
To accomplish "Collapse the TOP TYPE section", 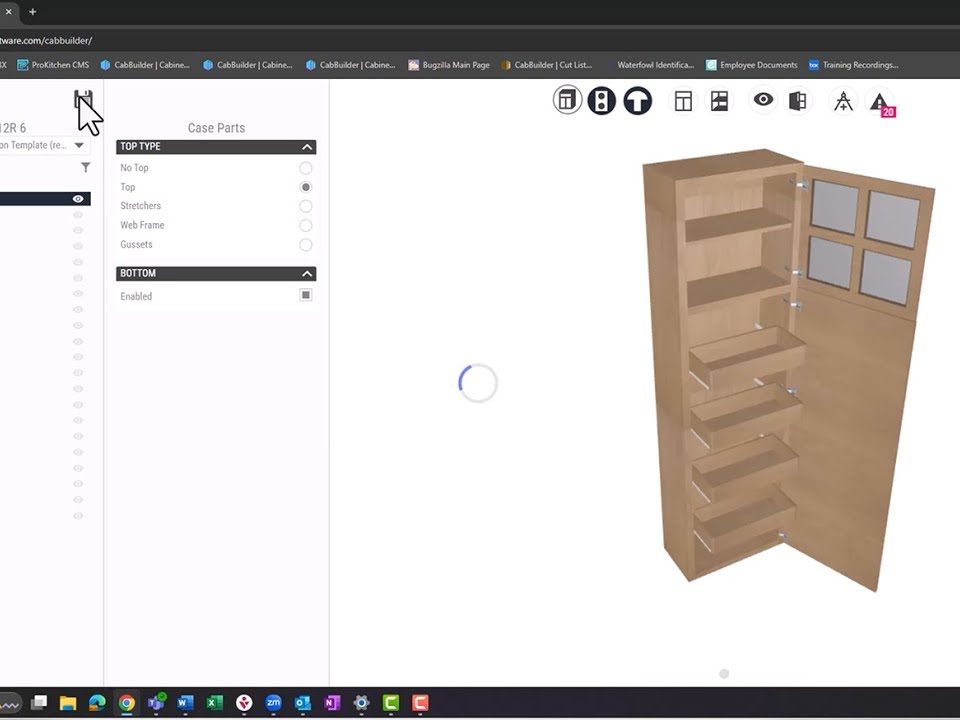I will (308, 146).
